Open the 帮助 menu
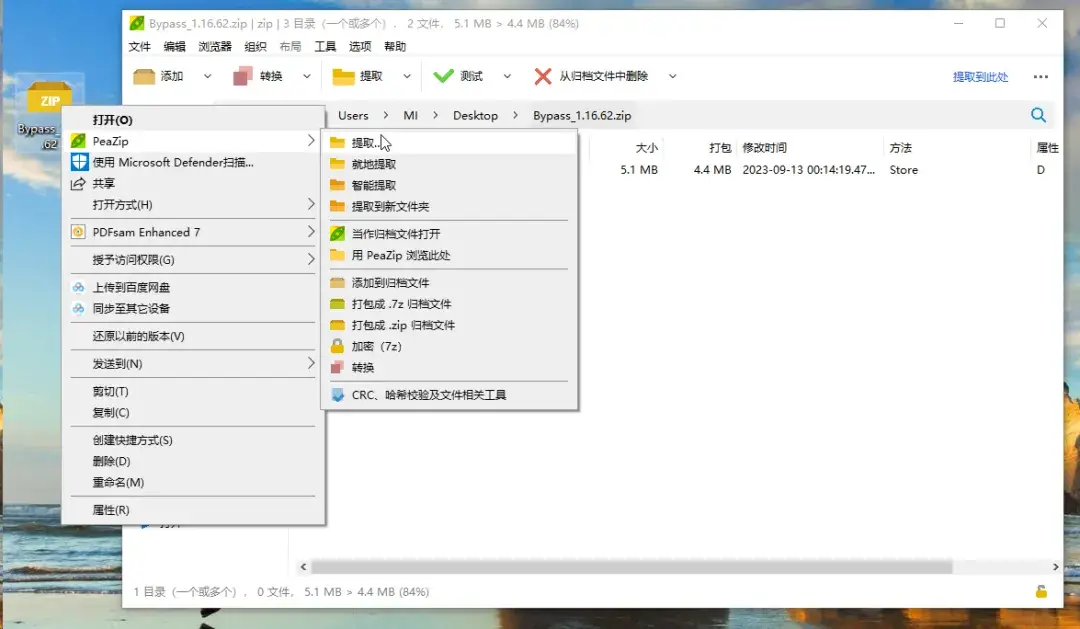 pos(395,46)
